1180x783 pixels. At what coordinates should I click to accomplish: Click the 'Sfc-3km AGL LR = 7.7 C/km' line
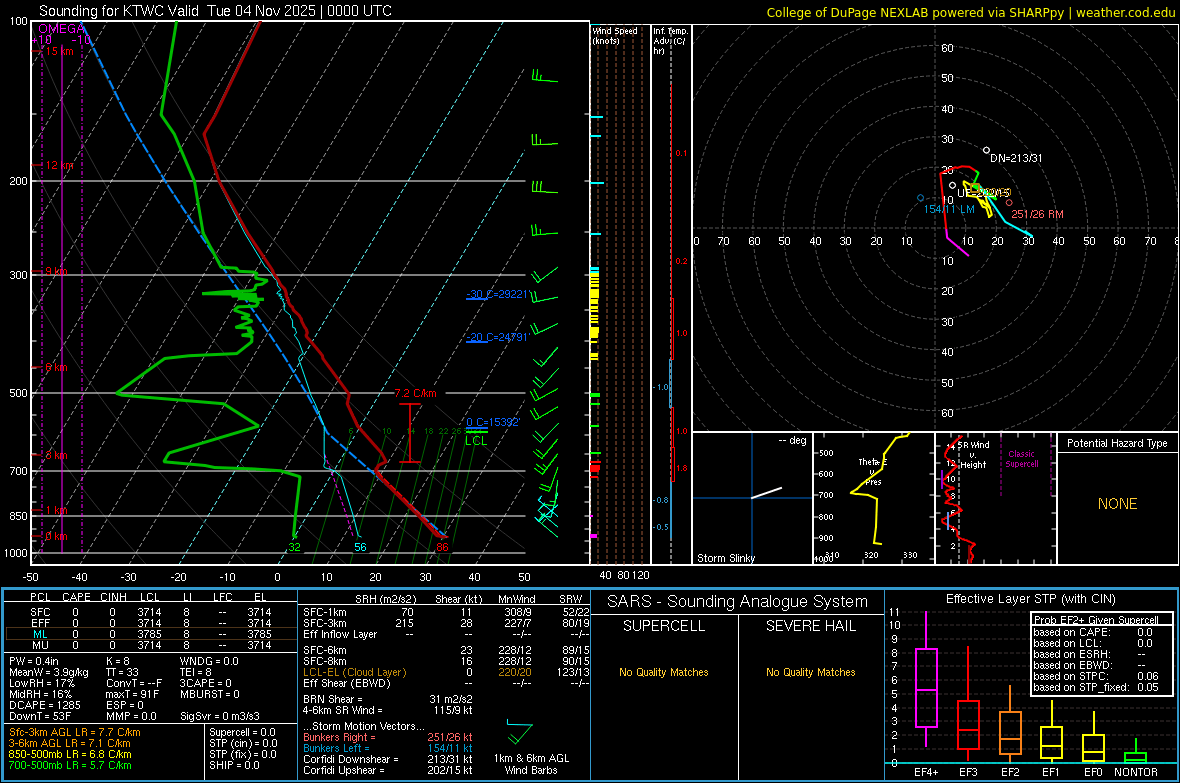click(75, 732)
